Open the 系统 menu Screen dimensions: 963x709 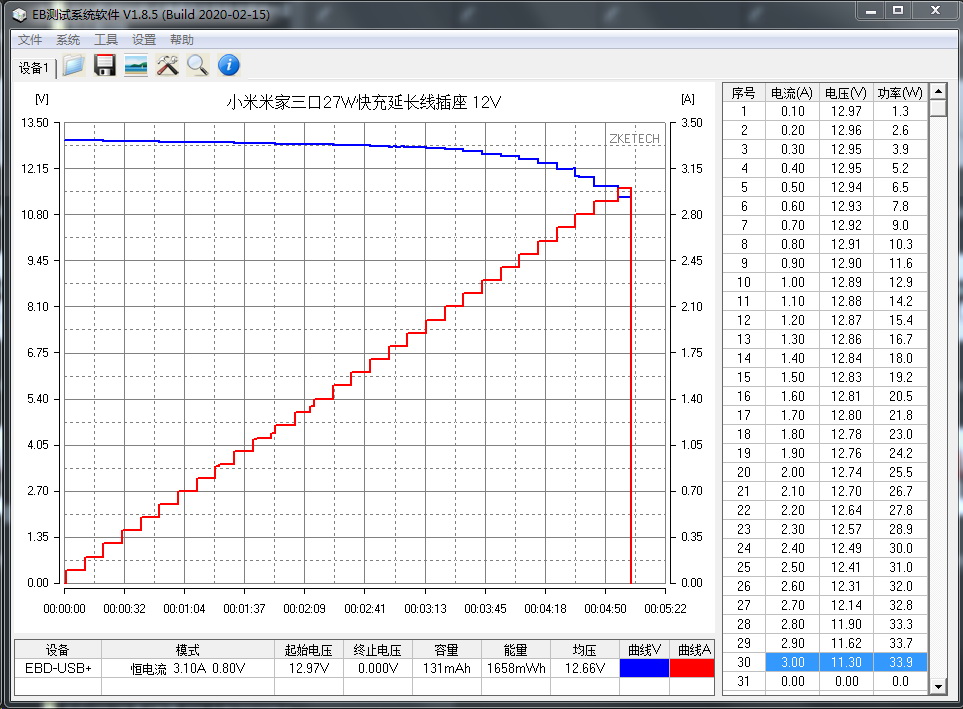(x=68, y=40)
